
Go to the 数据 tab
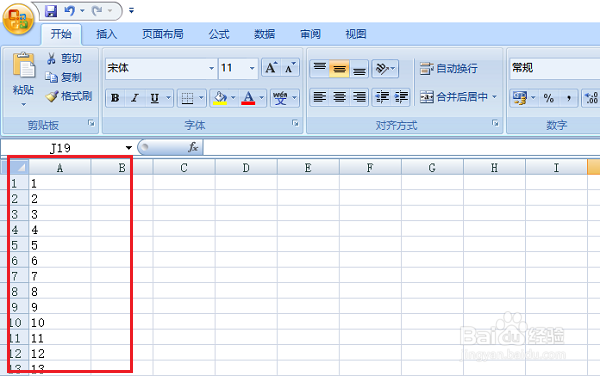coord(264,34)
